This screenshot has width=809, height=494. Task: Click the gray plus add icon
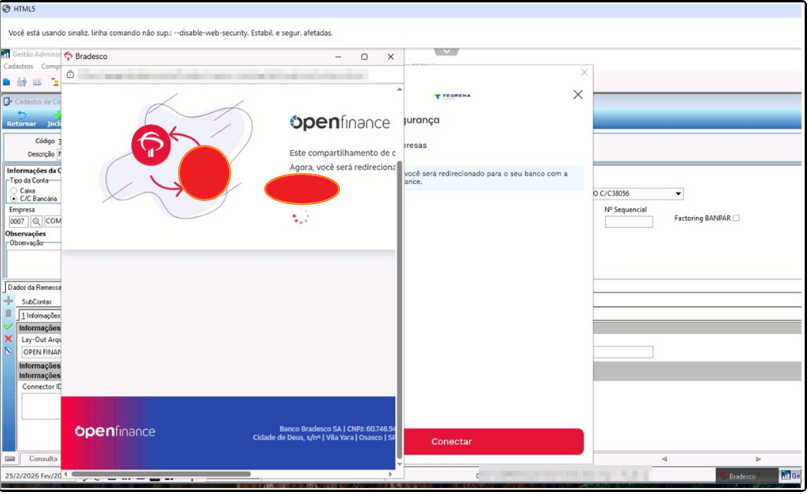[8, 300]
